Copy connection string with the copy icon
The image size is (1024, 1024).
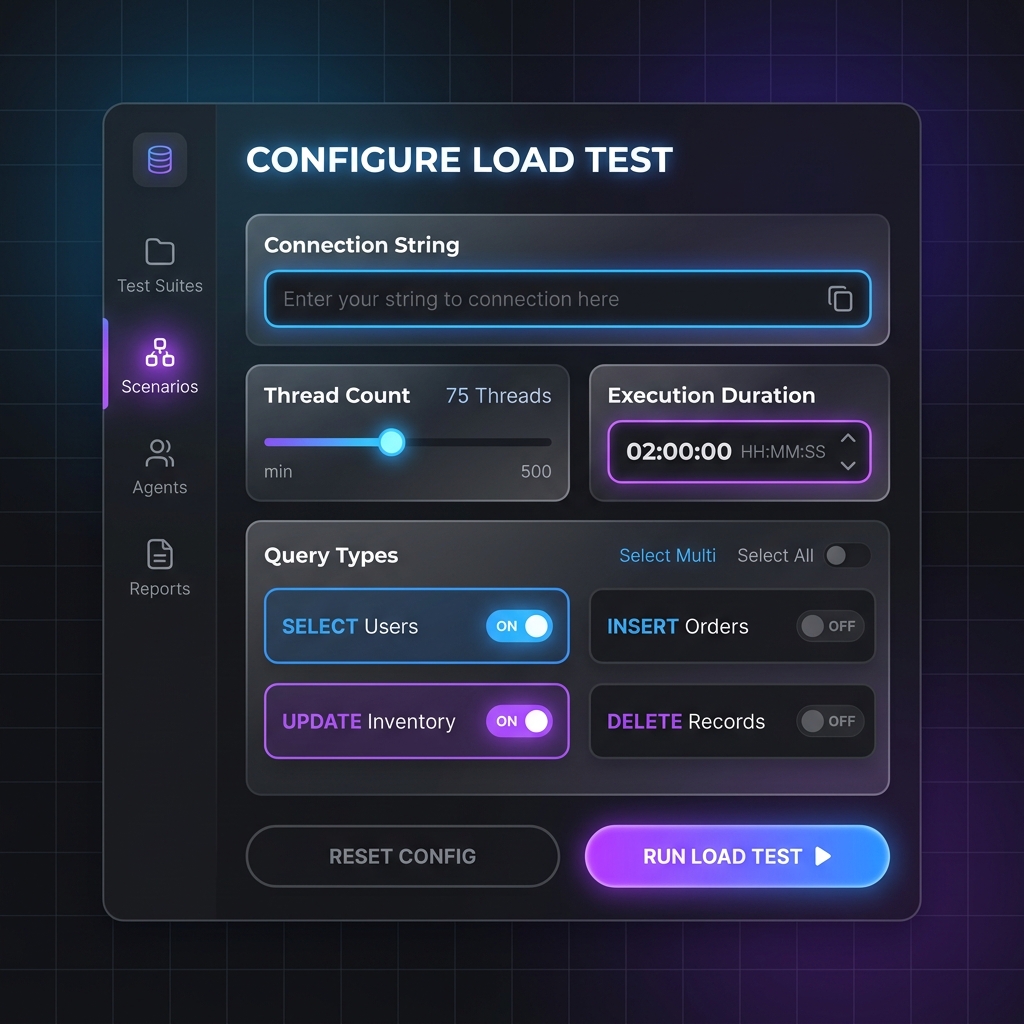click(840, 299)
